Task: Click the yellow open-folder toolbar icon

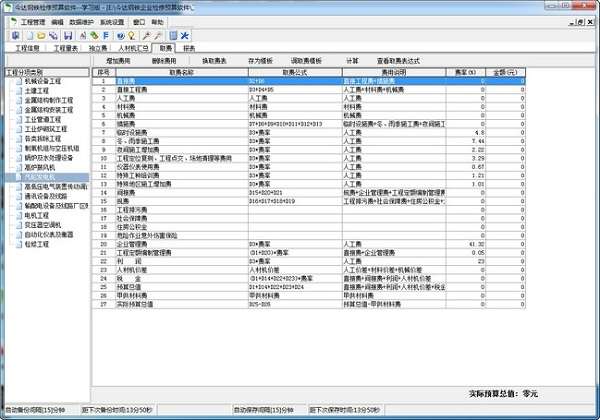Action: [x=41, y=36]
